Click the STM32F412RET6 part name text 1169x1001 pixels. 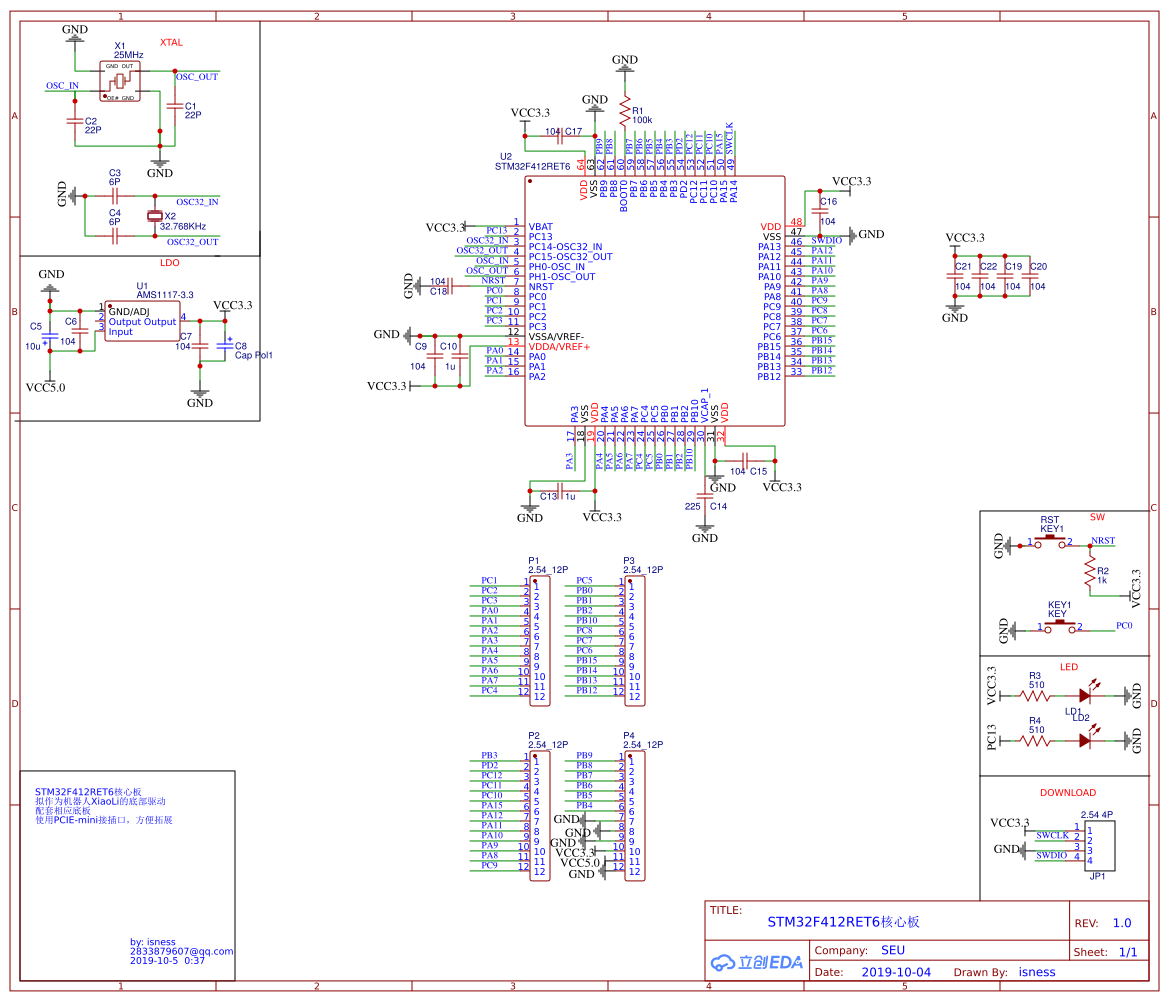click(532, 166)
